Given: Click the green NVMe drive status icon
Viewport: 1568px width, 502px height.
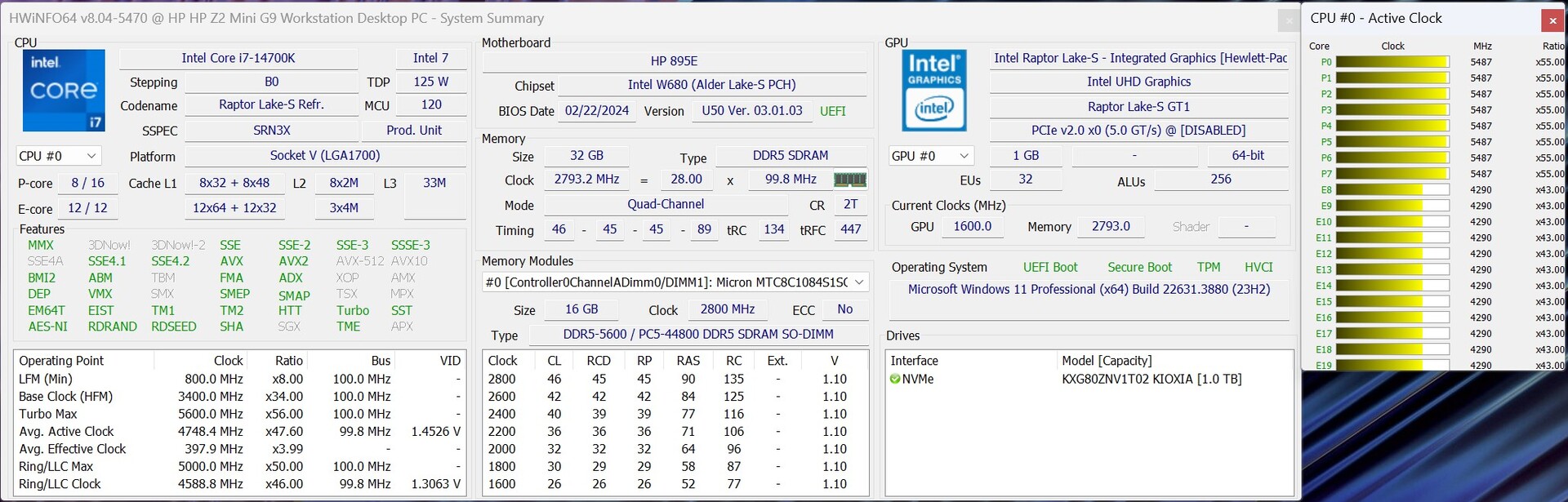Looking at the screenshot, I should click(x=895, y=379).
